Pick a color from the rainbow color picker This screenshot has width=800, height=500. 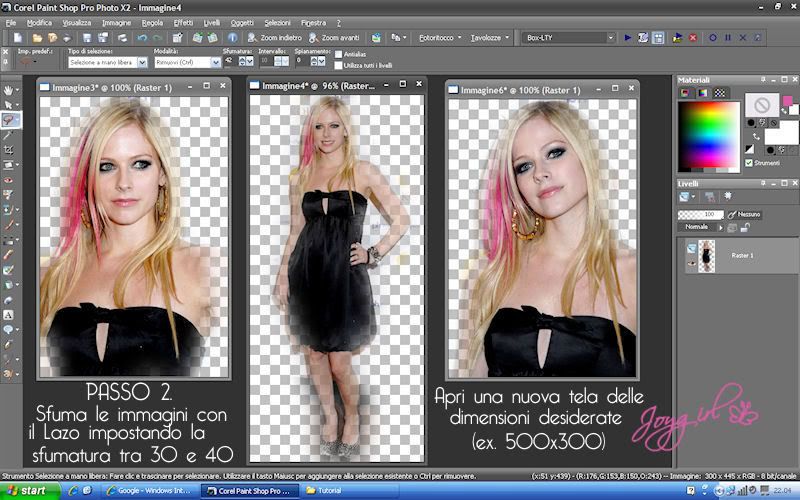point(708,135)
